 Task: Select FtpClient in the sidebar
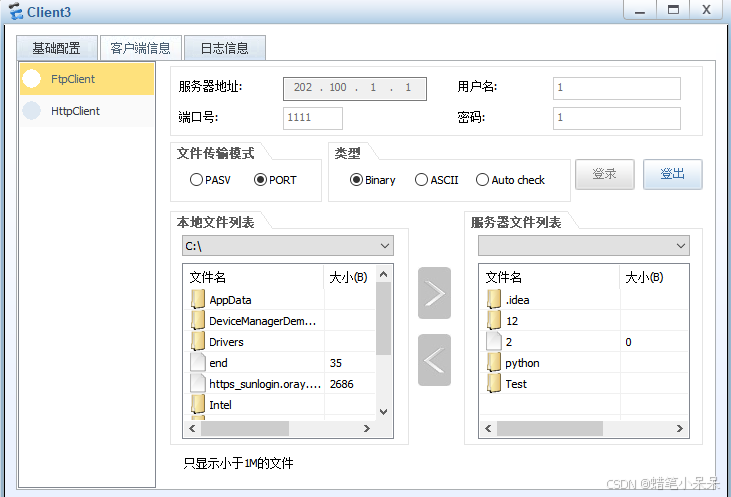coord(87,79)
